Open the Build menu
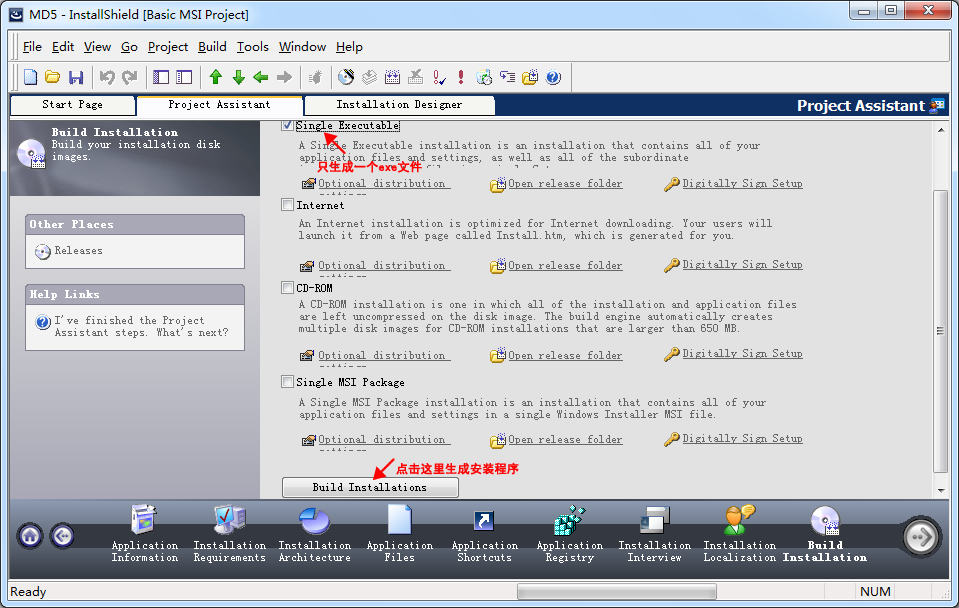Screen dimensions: 959x608 [x=212, y=46]
